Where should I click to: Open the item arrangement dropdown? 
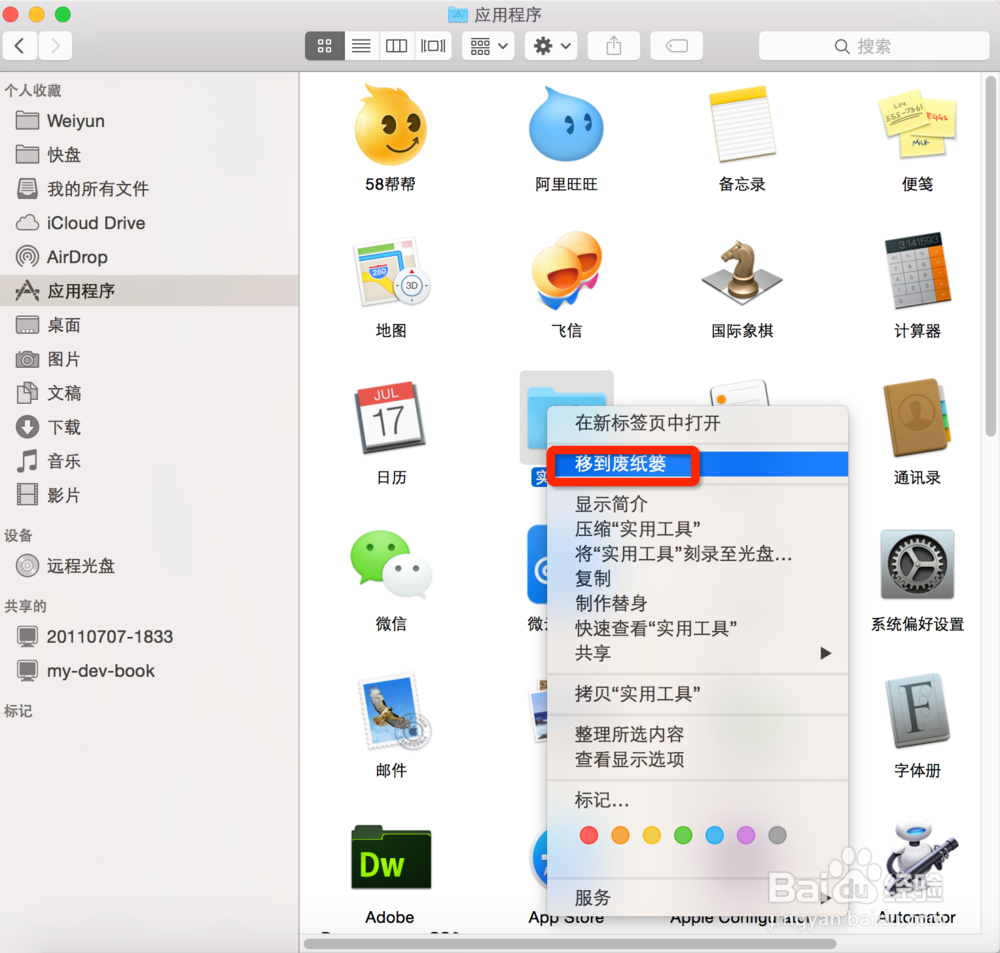coord(488,46)
